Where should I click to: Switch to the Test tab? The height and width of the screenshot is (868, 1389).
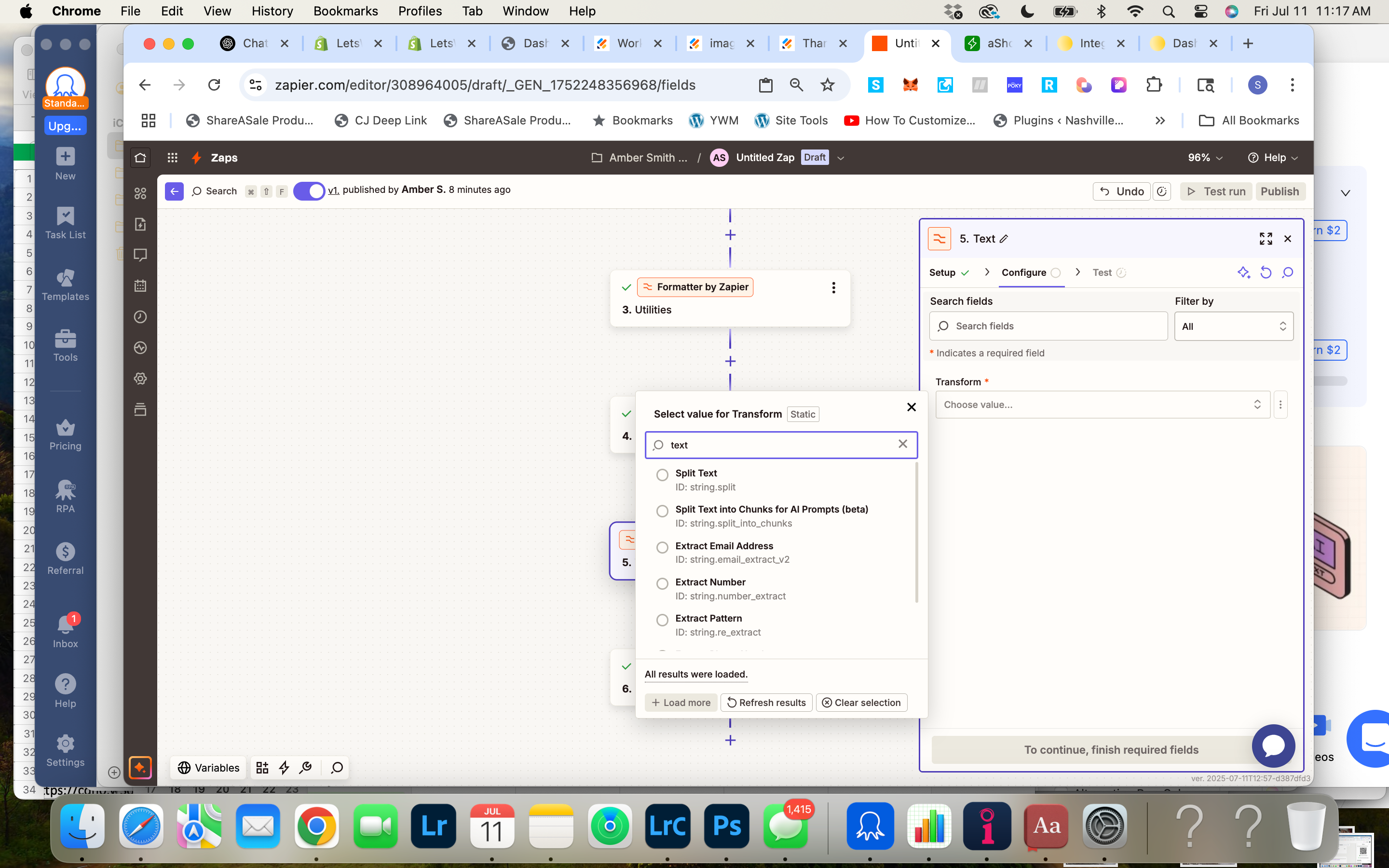(1102, 272)
